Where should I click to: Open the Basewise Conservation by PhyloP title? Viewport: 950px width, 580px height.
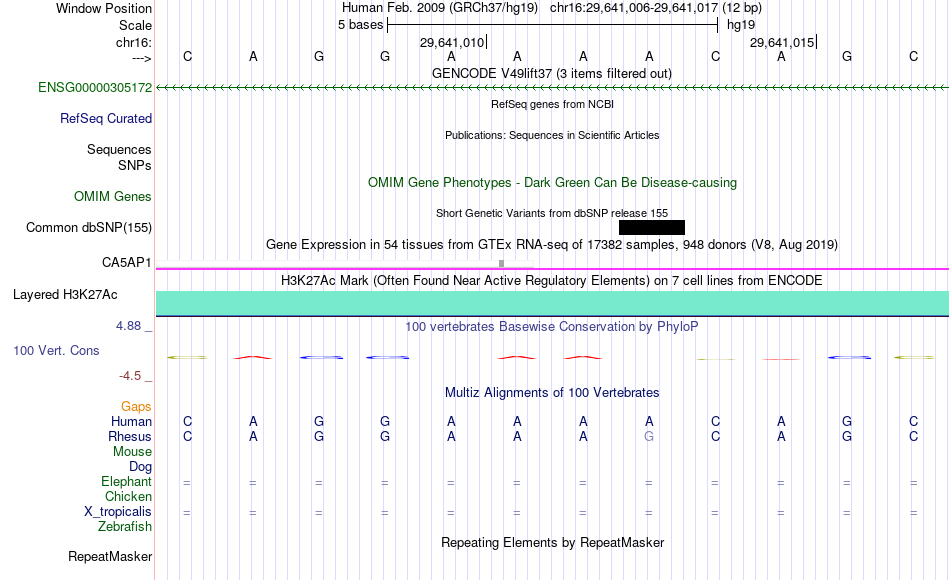tap(552, 327)
